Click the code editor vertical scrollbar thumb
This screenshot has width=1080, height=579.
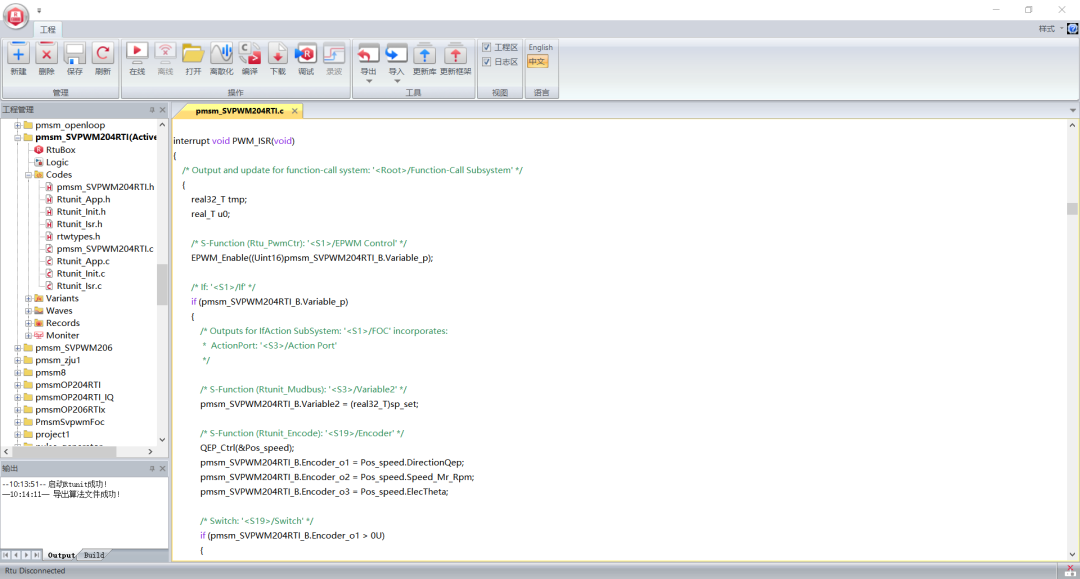click(1072, 209)
